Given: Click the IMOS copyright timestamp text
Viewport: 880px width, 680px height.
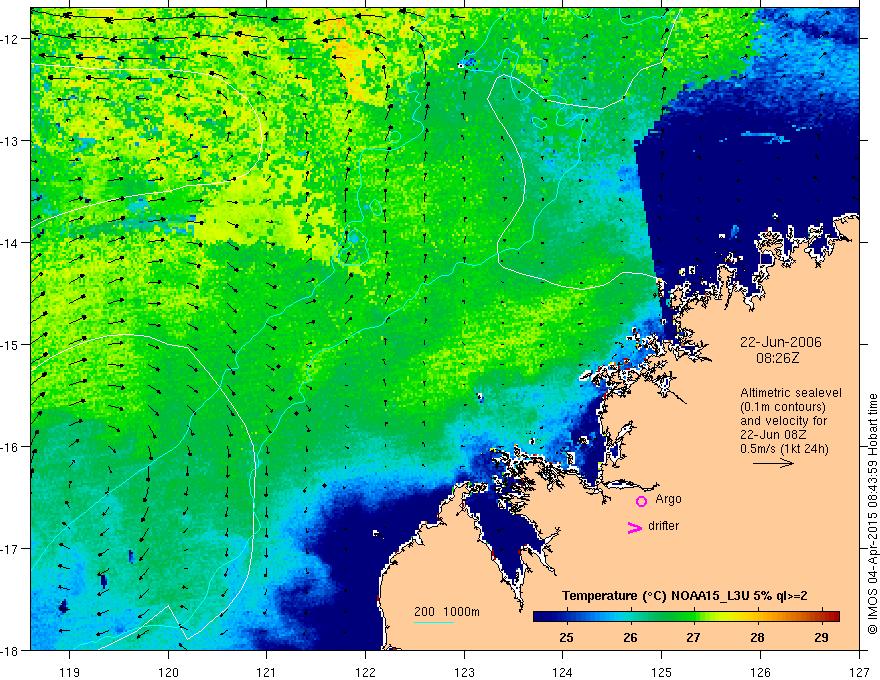Looking at the screenshot, I should pyautogui.click(x=872, y=514).
